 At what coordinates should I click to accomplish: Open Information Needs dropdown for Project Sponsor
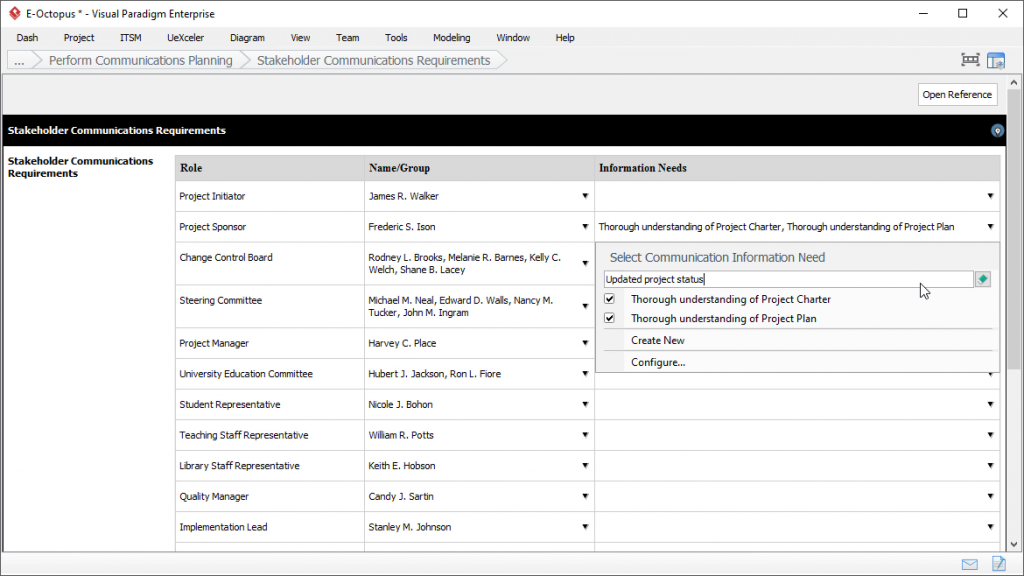990,227
